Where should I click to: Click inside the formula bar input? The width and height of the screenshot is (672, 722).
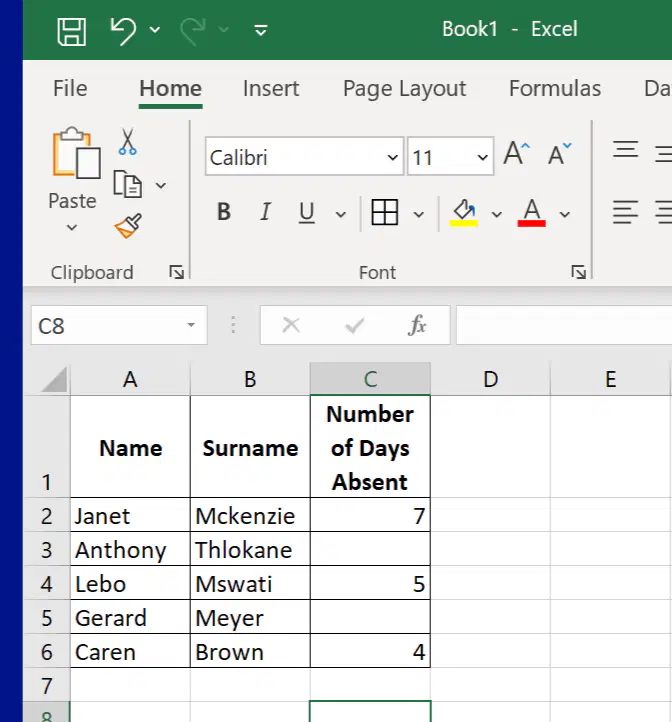click(564, 325)
